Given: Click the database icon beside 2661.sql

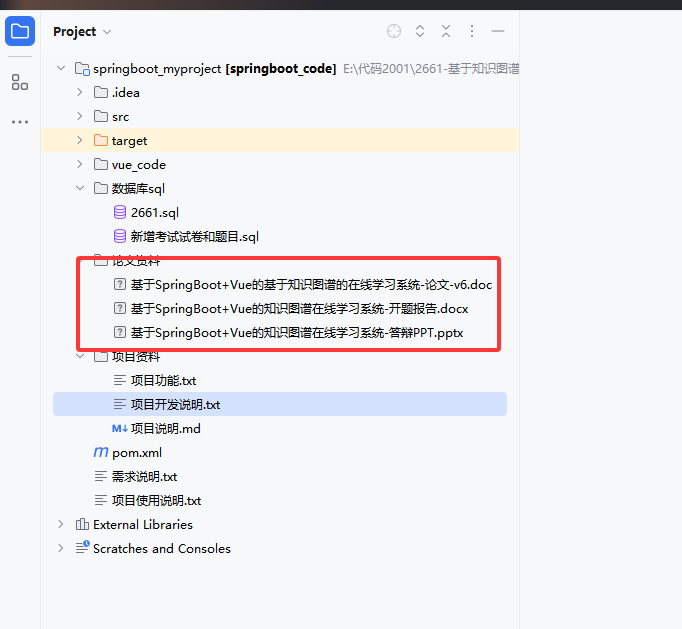Looking at the screenshot, I should click(120, 212).
